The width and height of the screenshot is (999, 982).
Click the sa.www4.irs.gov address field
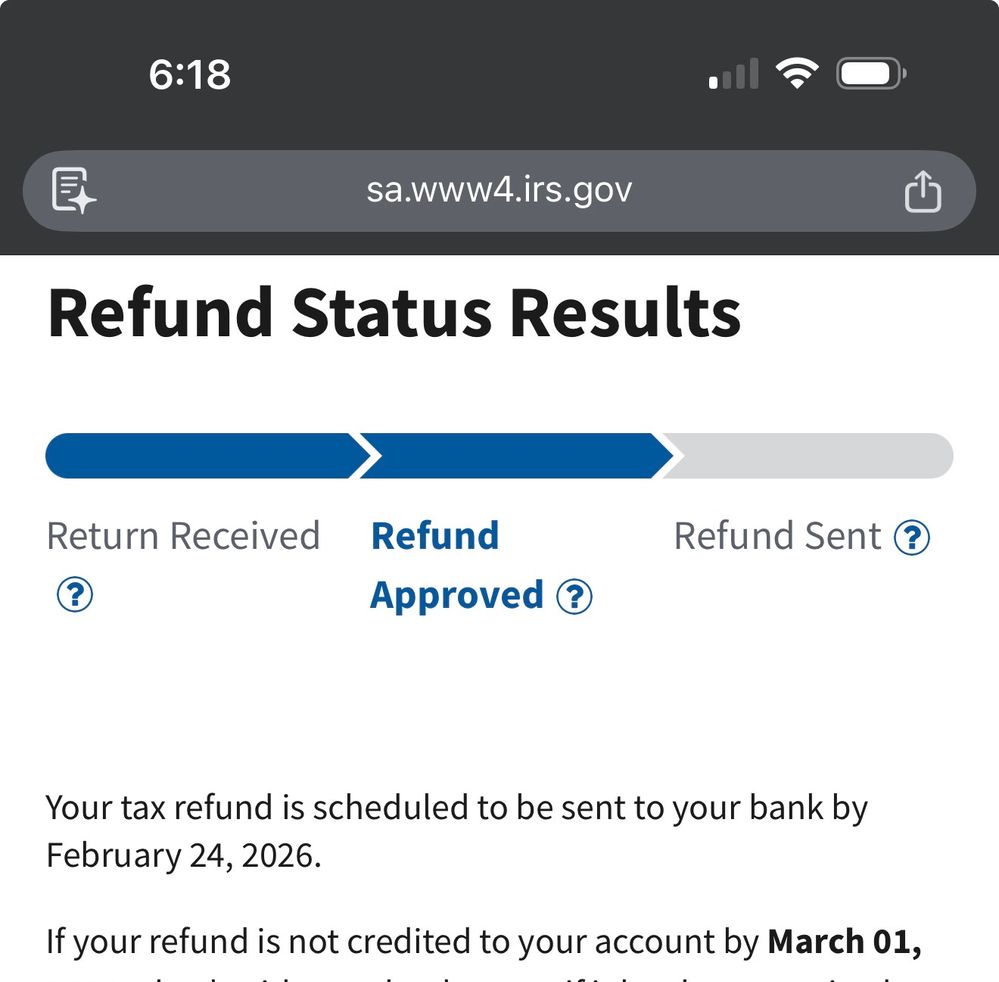tap(498, 190)
